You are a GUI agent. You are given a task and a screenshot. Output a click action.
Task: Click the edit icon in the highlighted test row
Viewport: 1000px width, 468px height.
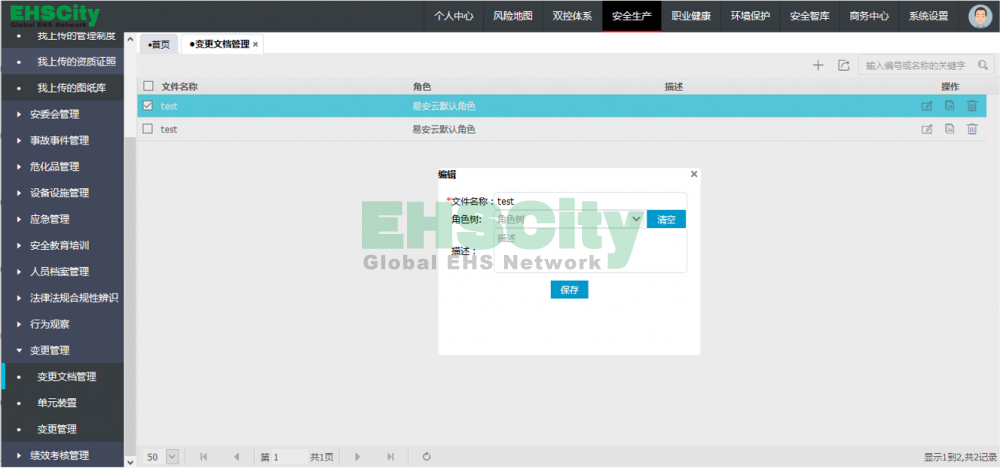pos(927,106)
